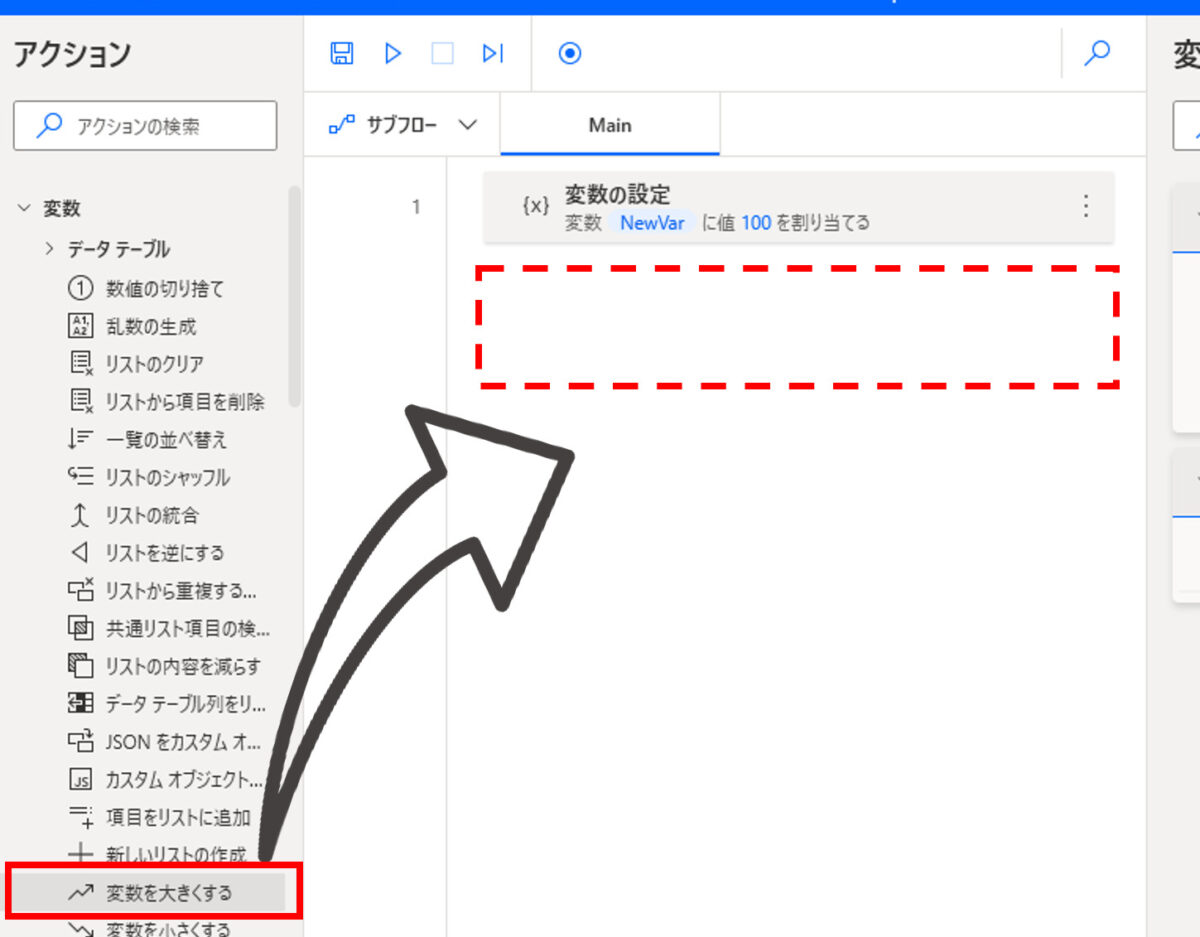Select 項目をリストに追加 action
1200x937 pixels.
(x=177, y=818)
